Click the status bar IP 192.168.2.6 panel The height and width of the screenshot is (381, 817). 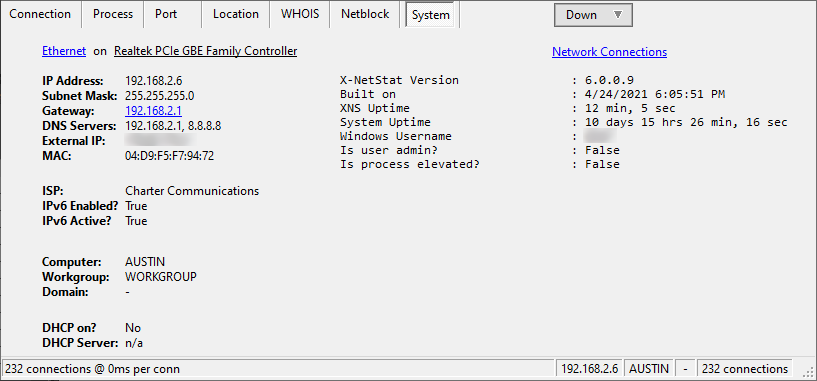(589, 368)
